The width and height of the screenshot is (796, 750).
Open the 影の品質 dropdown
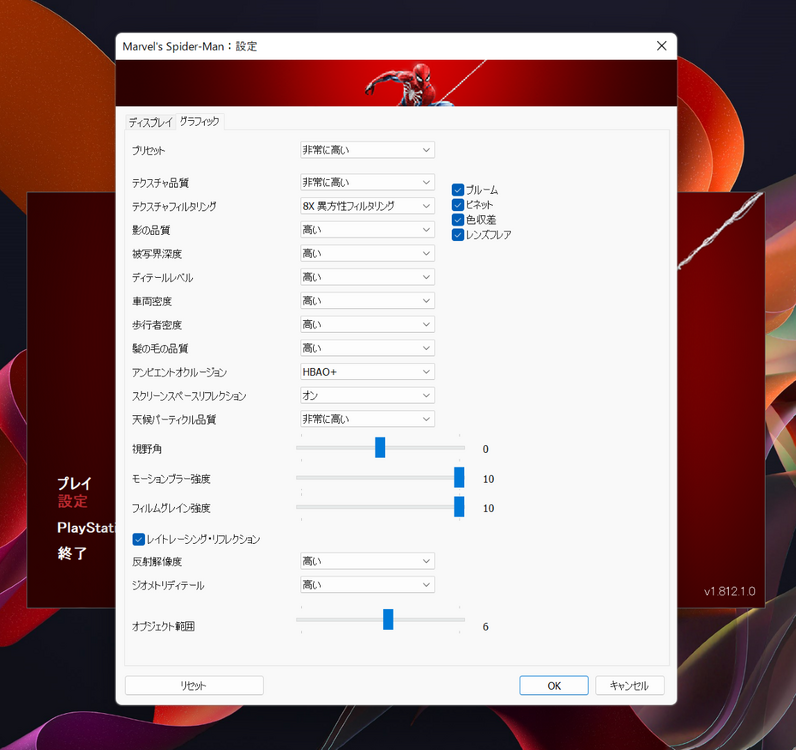(x=367, y=230)
